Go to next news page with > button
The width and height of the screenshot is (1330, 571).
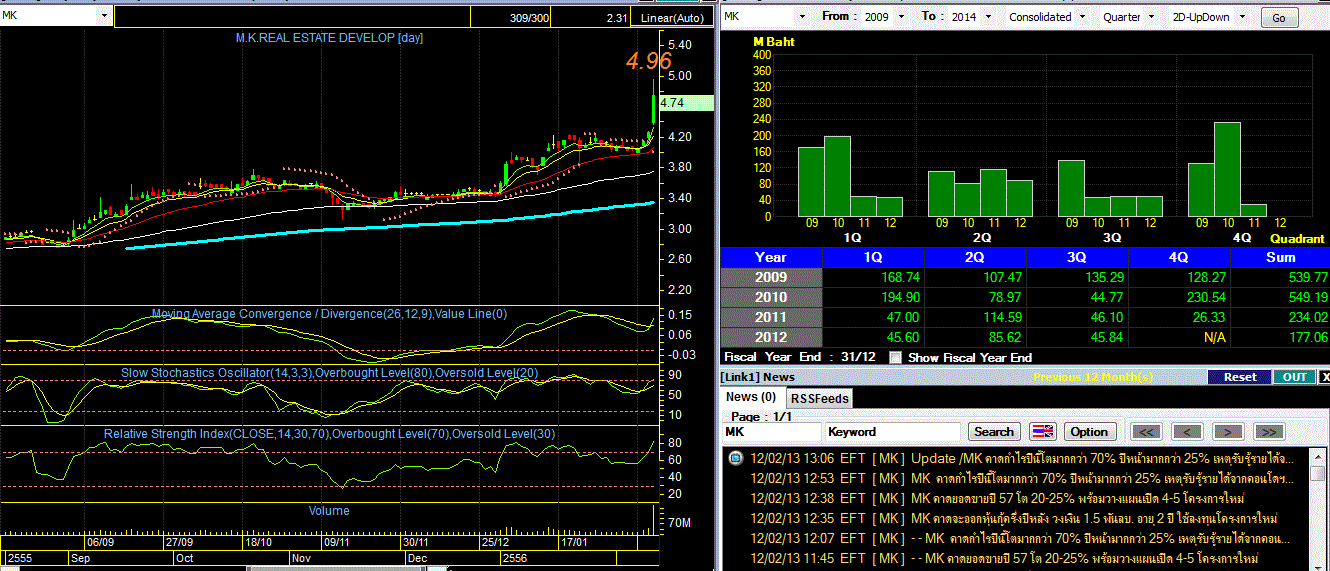[1228, 432]
